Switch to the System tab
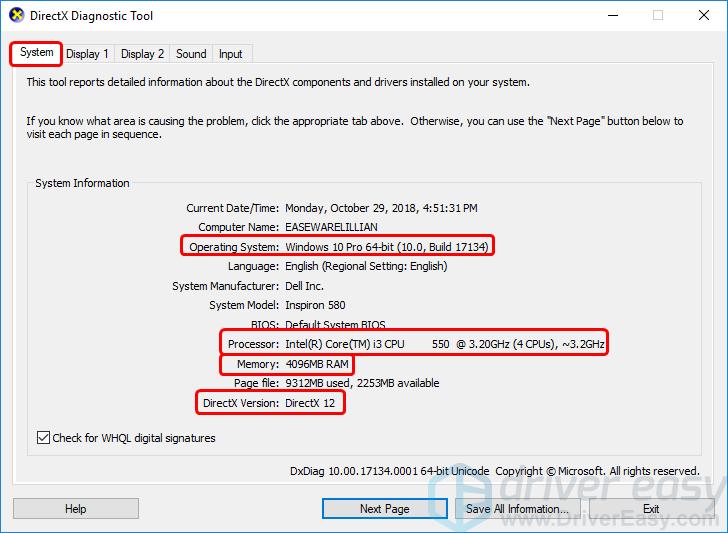728x533 pixels. (36, 52)
